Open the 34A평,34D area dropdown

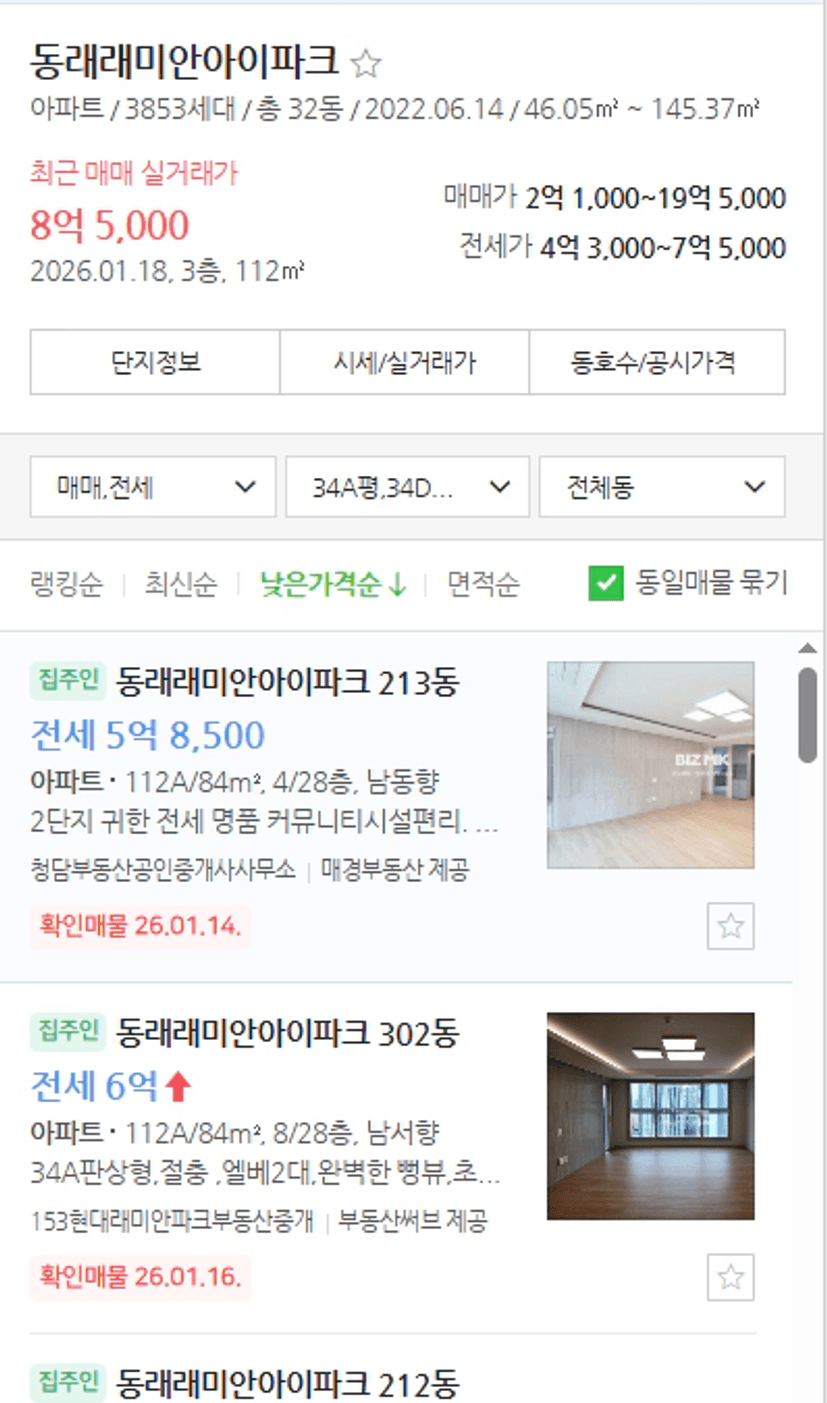tap(408, 487)
